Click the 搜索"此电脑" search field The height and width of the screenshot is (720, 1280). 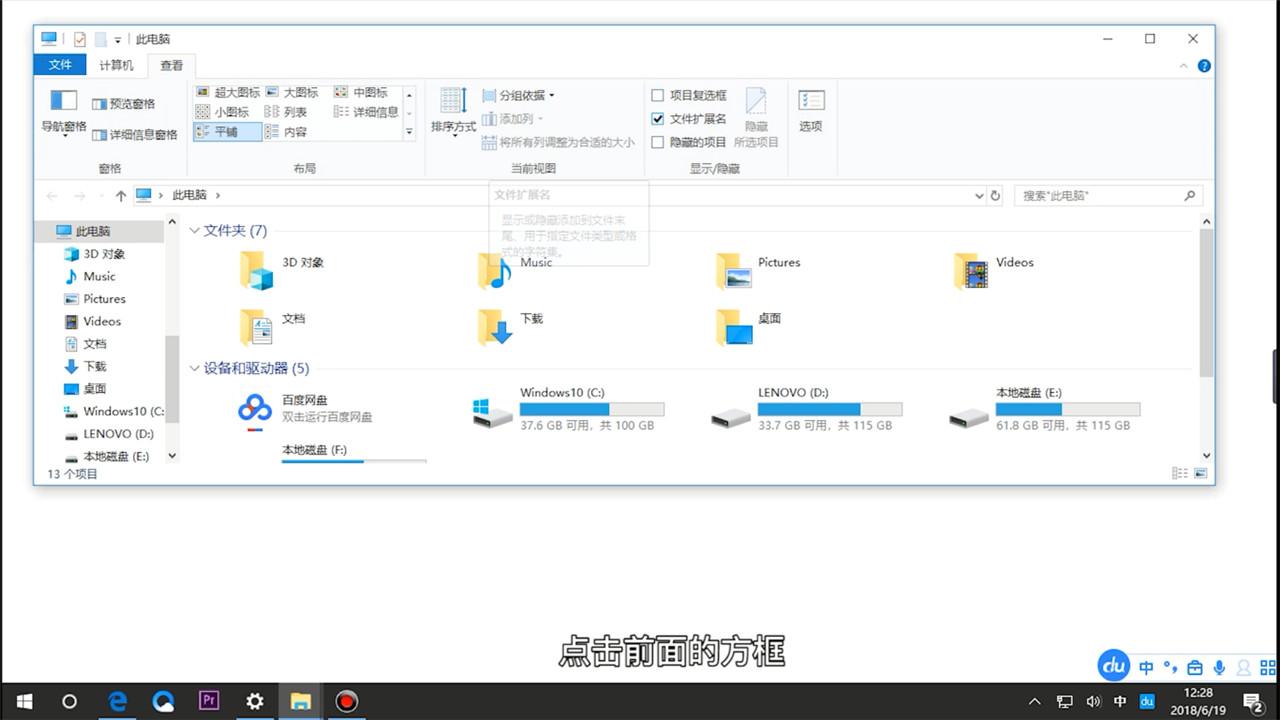1108,196
